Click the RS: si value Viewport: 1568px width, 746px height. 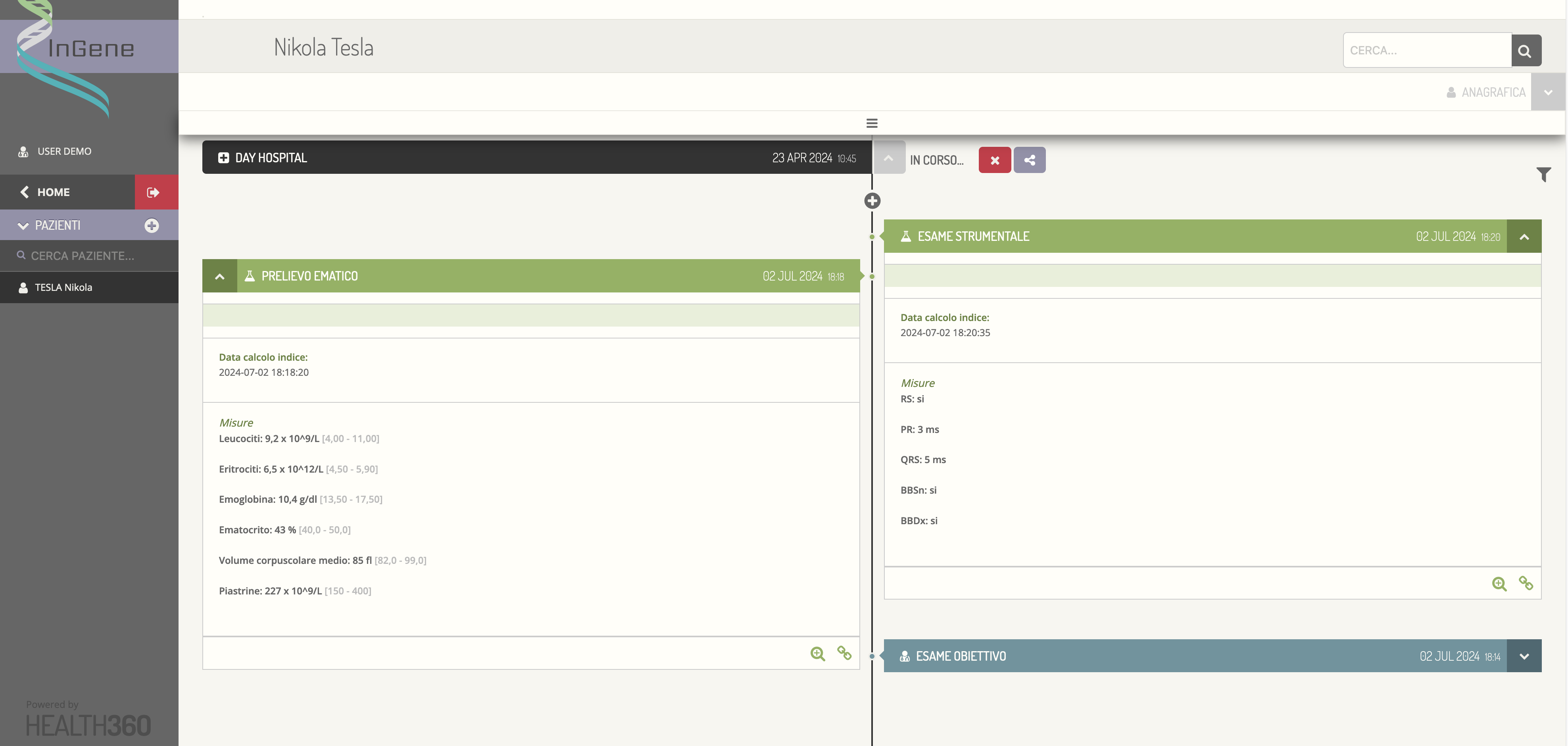(x=913, y=399)
